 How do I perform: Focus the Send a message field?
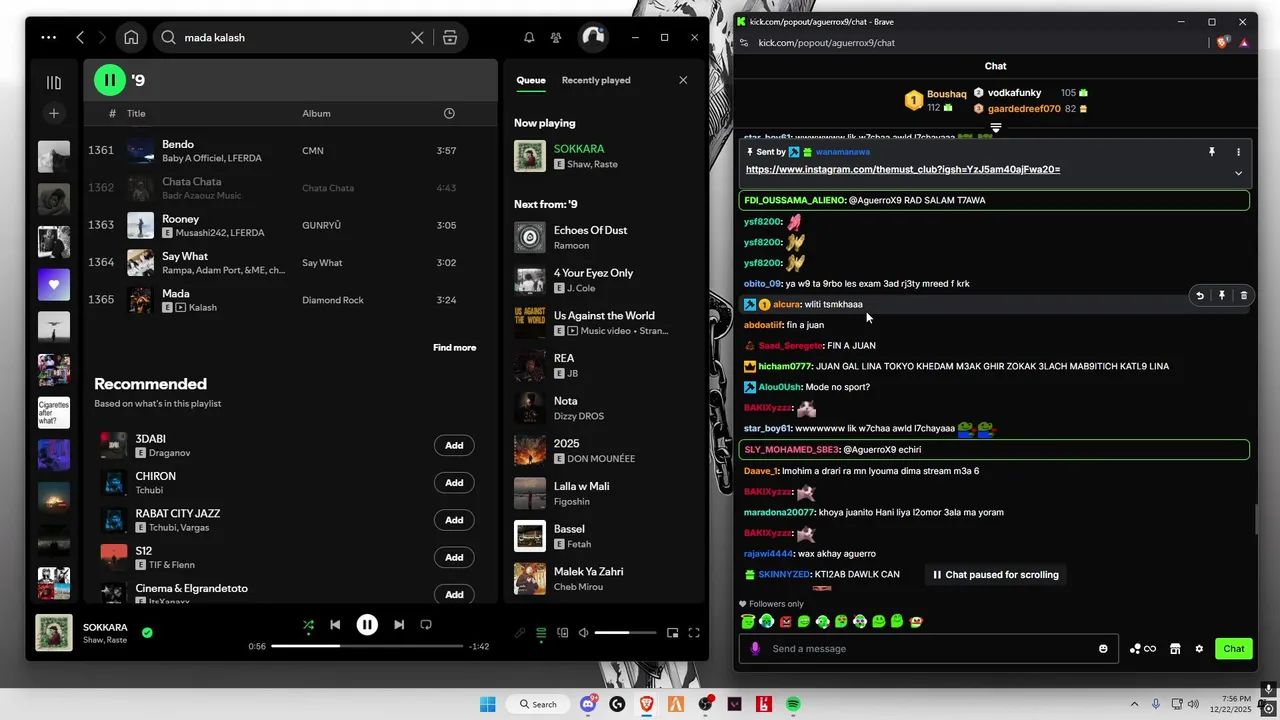coord(930,649)
